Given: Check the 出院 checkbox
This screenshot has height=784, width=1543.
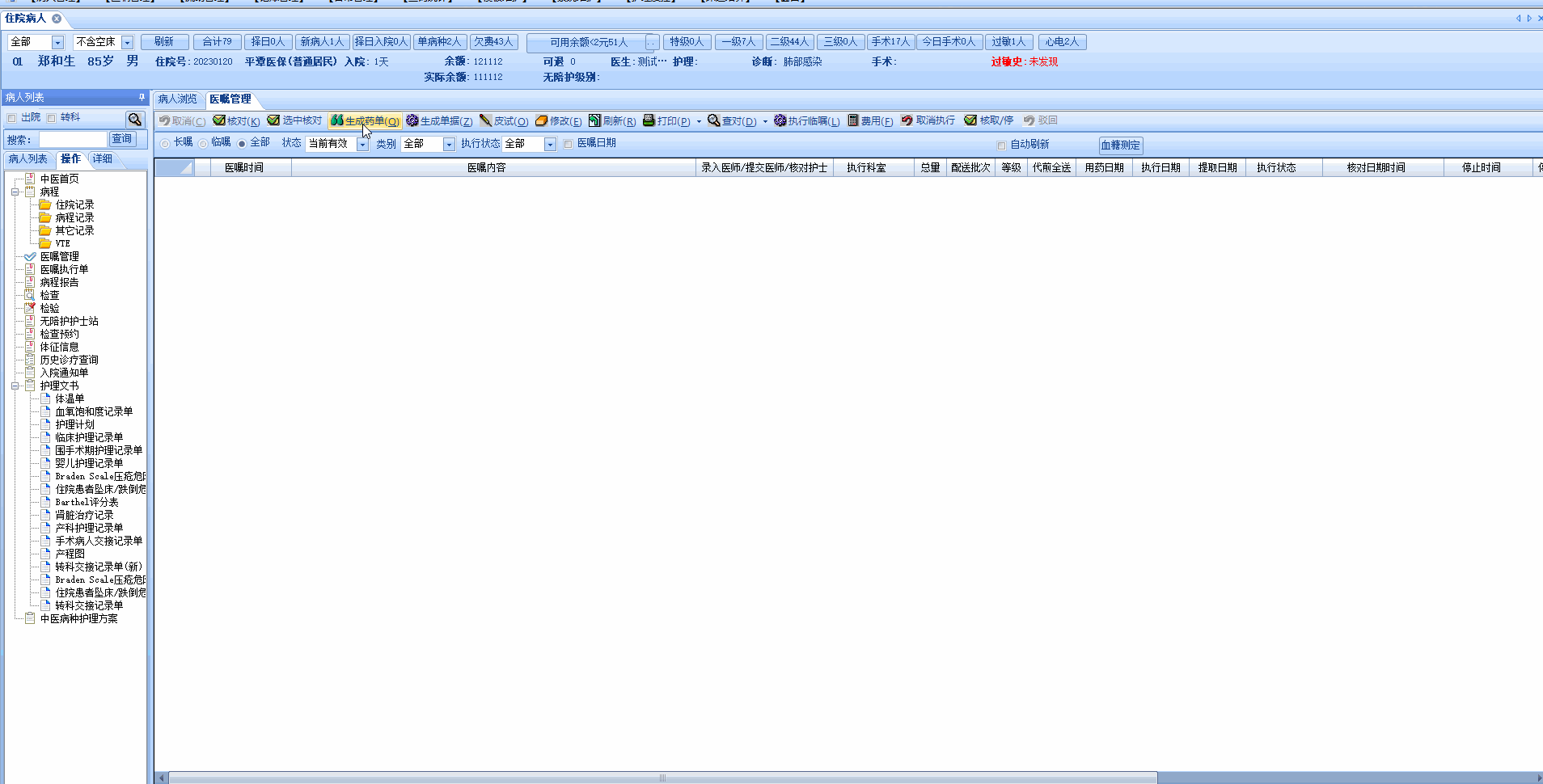Looking at the screenshot, I should point(12,118).
